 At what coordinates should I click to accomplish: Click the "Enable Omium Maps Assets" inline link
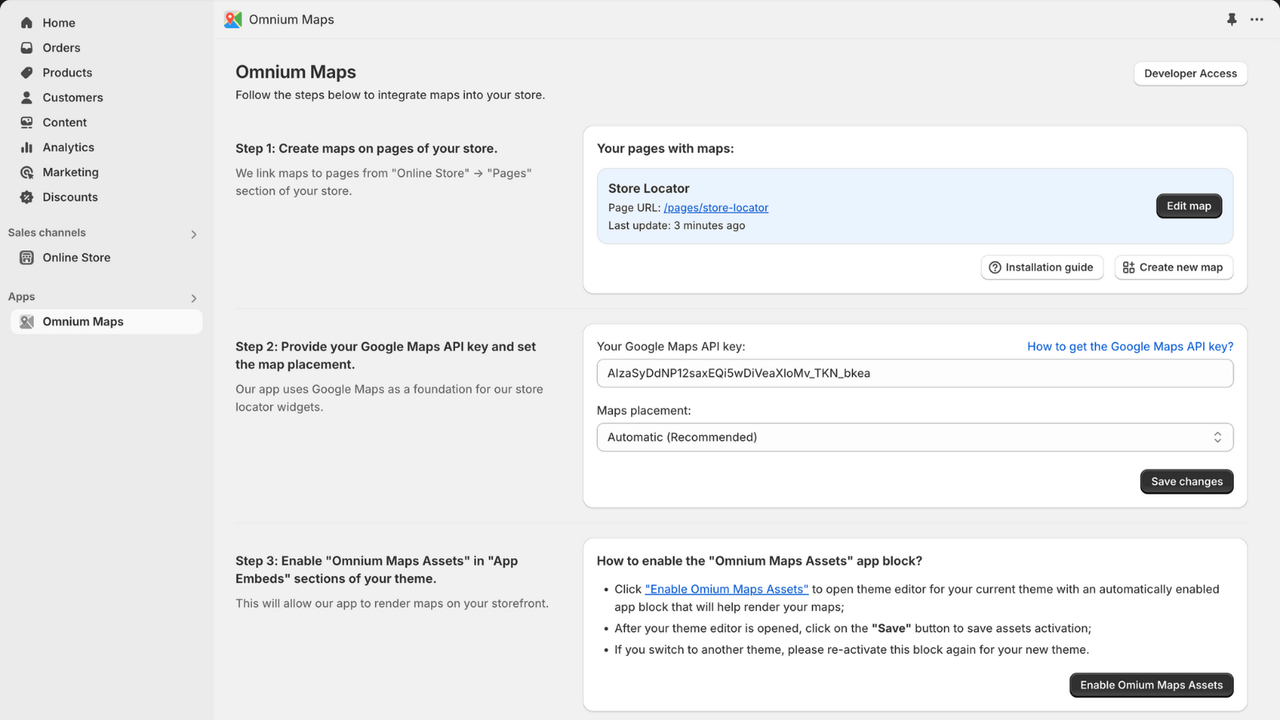click(727, 590)
